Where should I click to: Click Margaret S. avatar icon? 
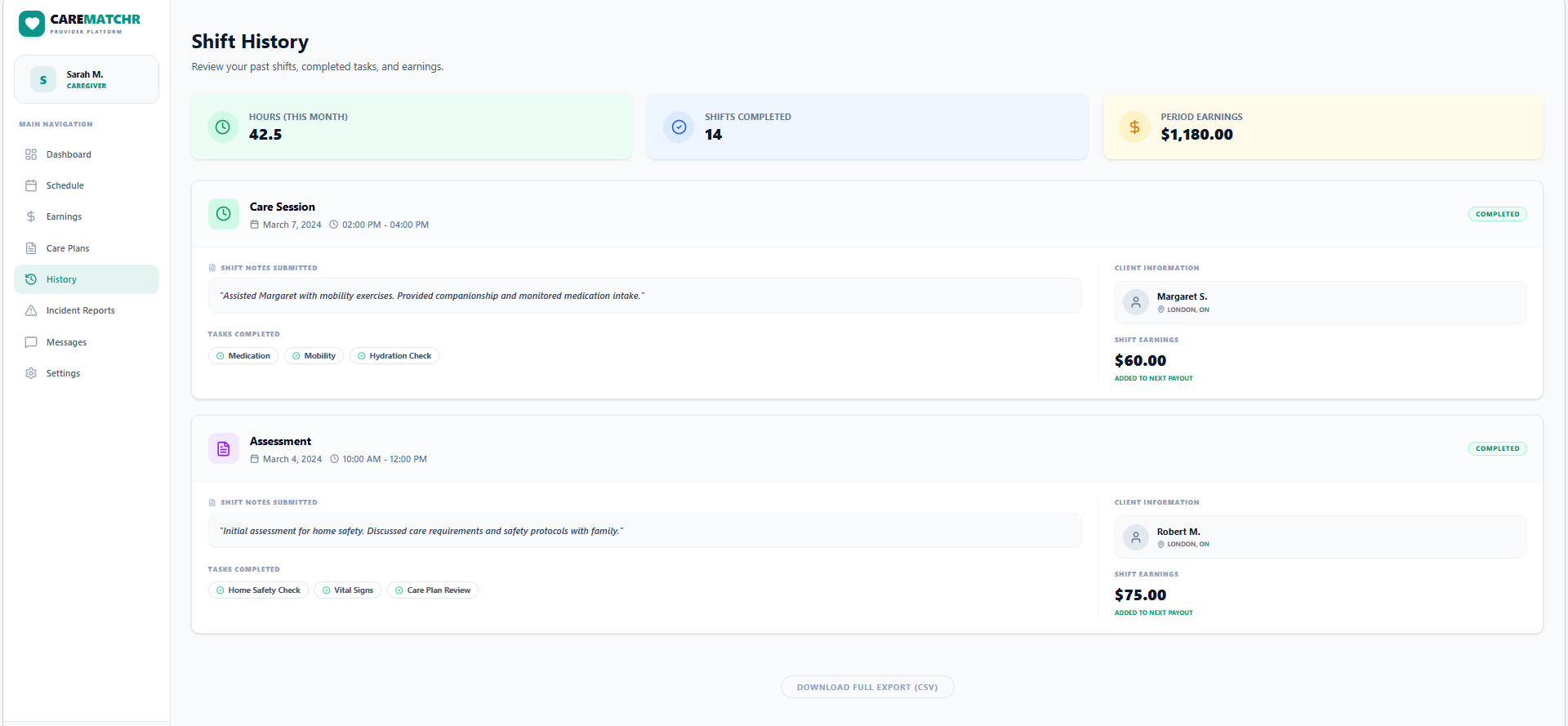[1135, 302]
